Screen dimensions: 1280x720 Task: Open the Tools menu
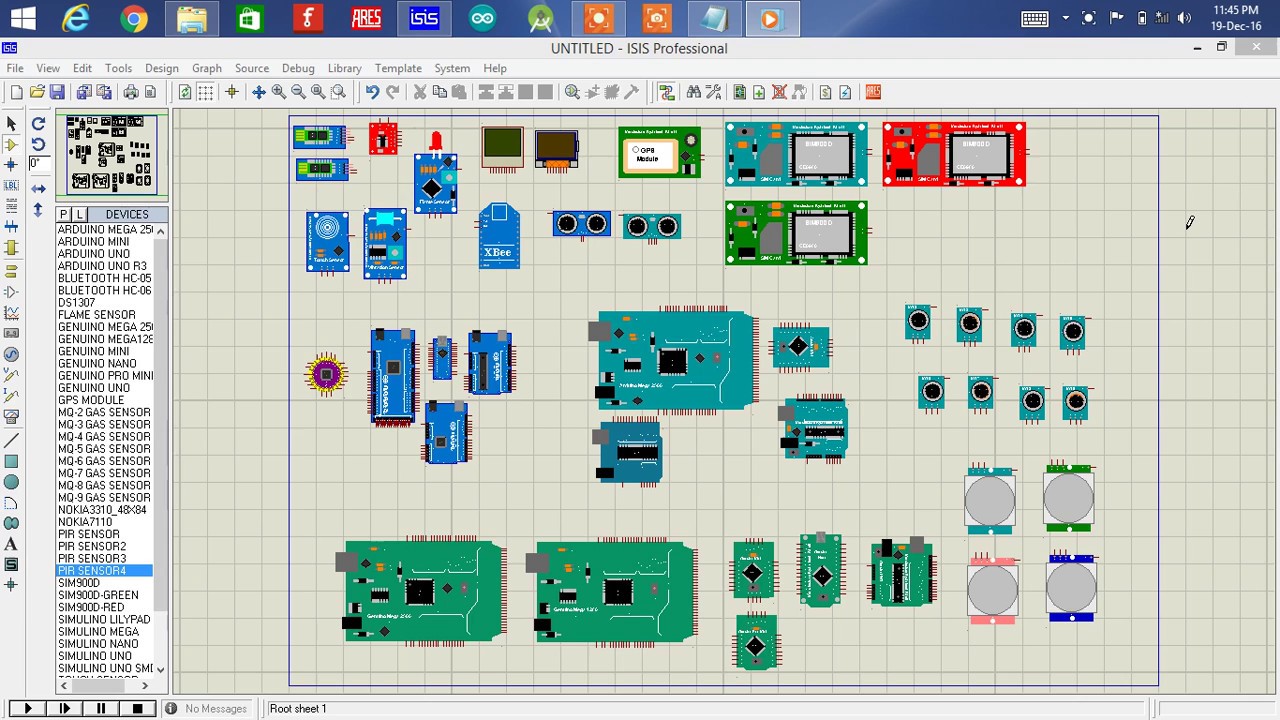pyautogui.click(x=118, y=68)
